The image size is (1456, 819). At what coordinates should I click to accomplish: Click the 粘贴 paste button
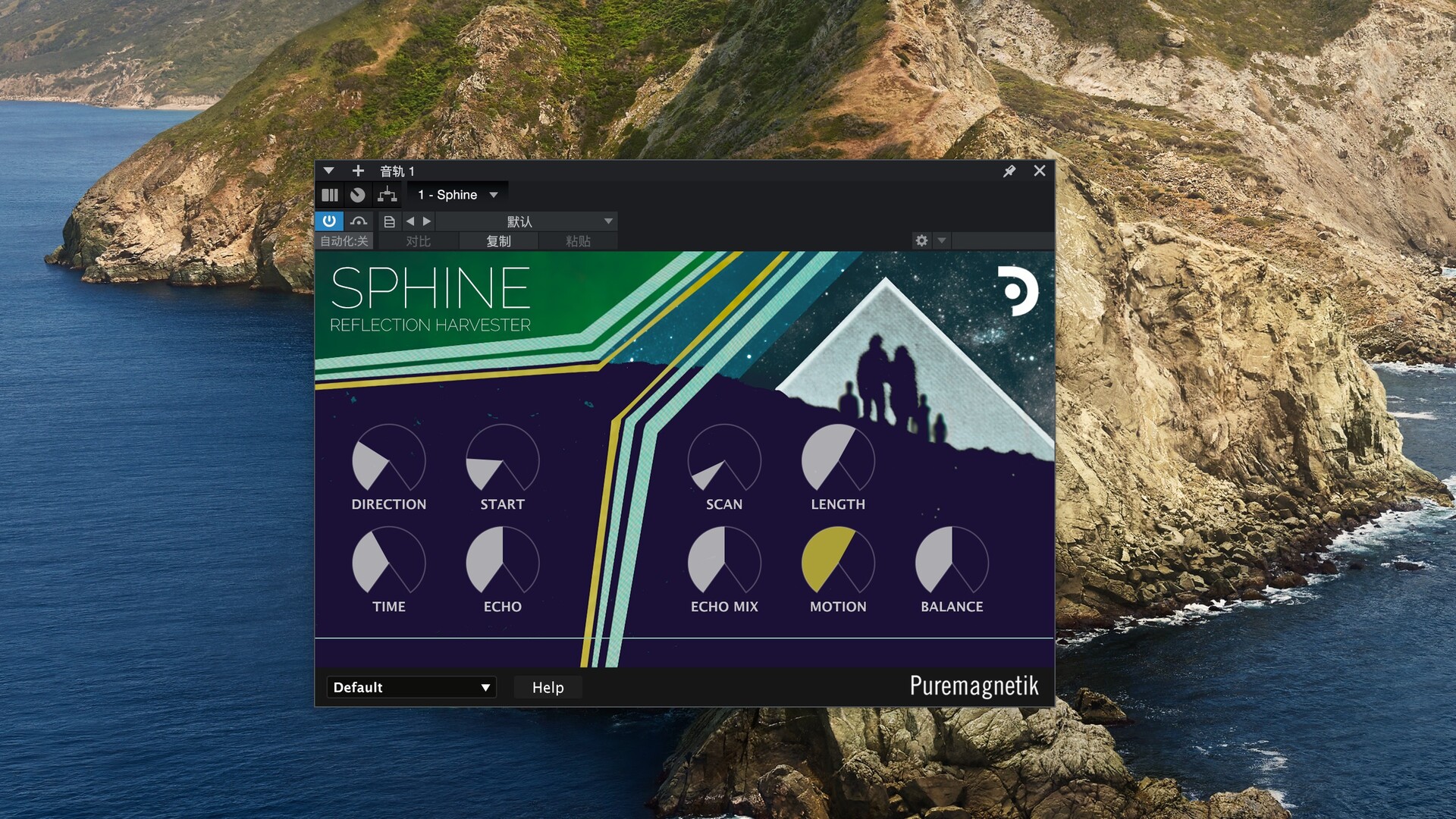click(578, 241)
